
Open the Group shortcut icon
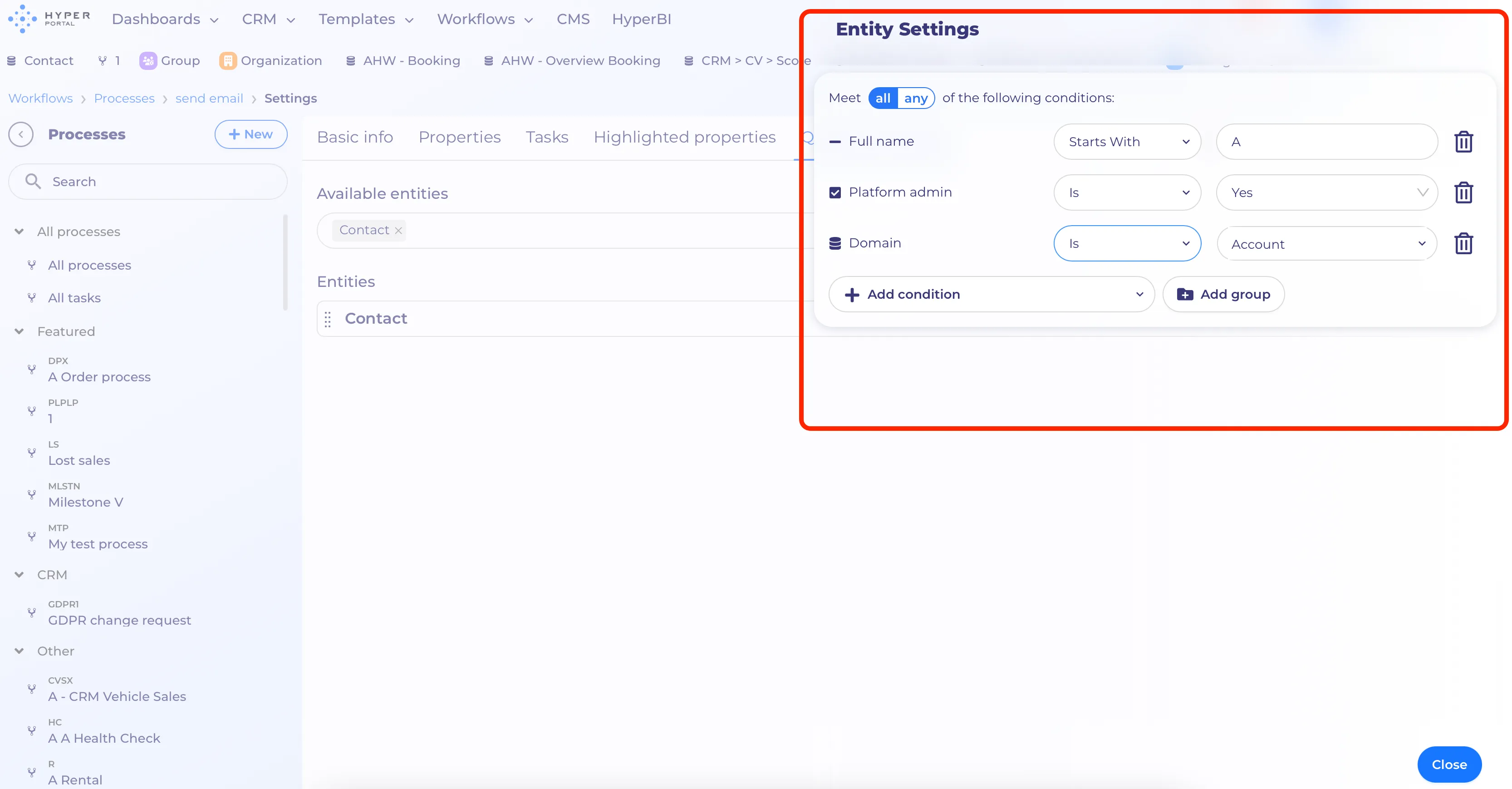click(148, 60)
